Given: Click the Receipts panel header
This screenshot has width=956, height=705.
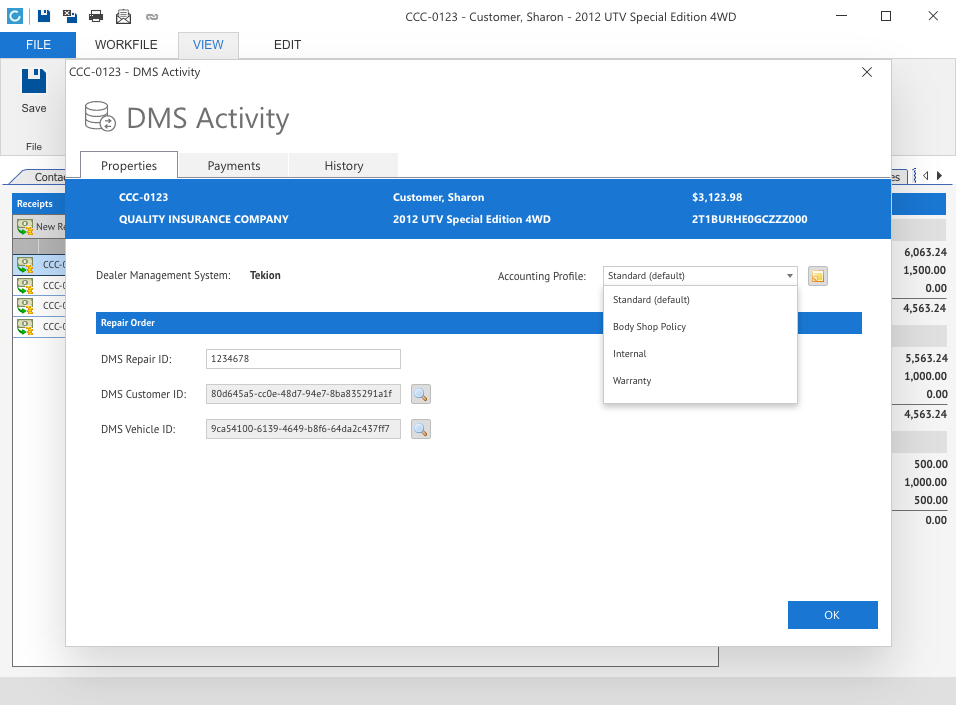Looking at the screenshot, I should point(38,204).
